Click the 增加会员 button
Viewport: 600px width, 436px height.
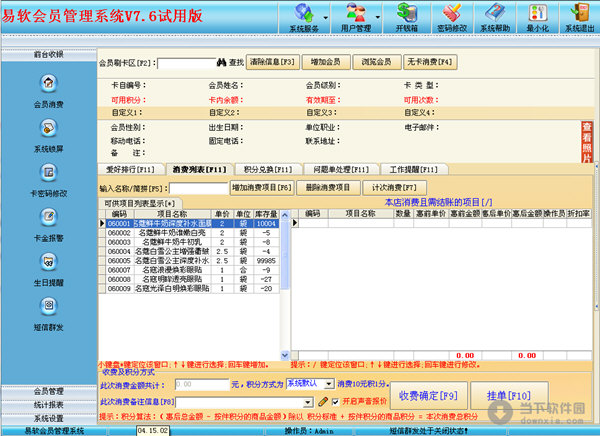326,62
